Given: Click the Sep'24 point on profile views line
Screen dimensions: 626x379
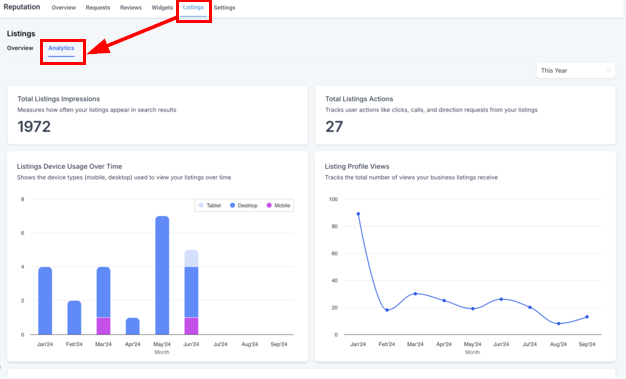Looking at the screenshot, I should [587, 317].
